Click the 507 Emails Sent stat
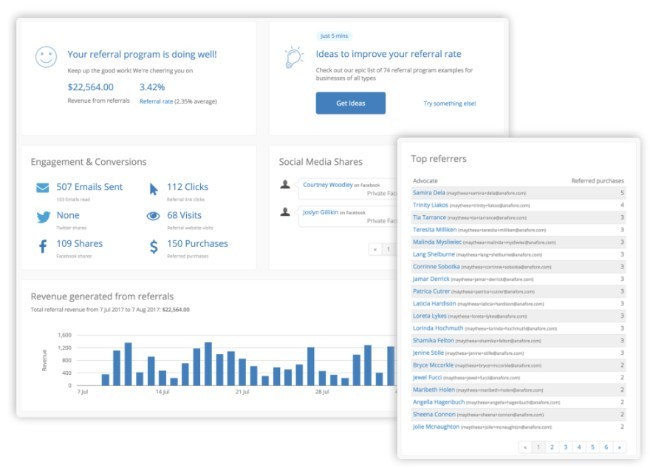The image size is (650, 468). pyautogui.click(x=90, y=187)
